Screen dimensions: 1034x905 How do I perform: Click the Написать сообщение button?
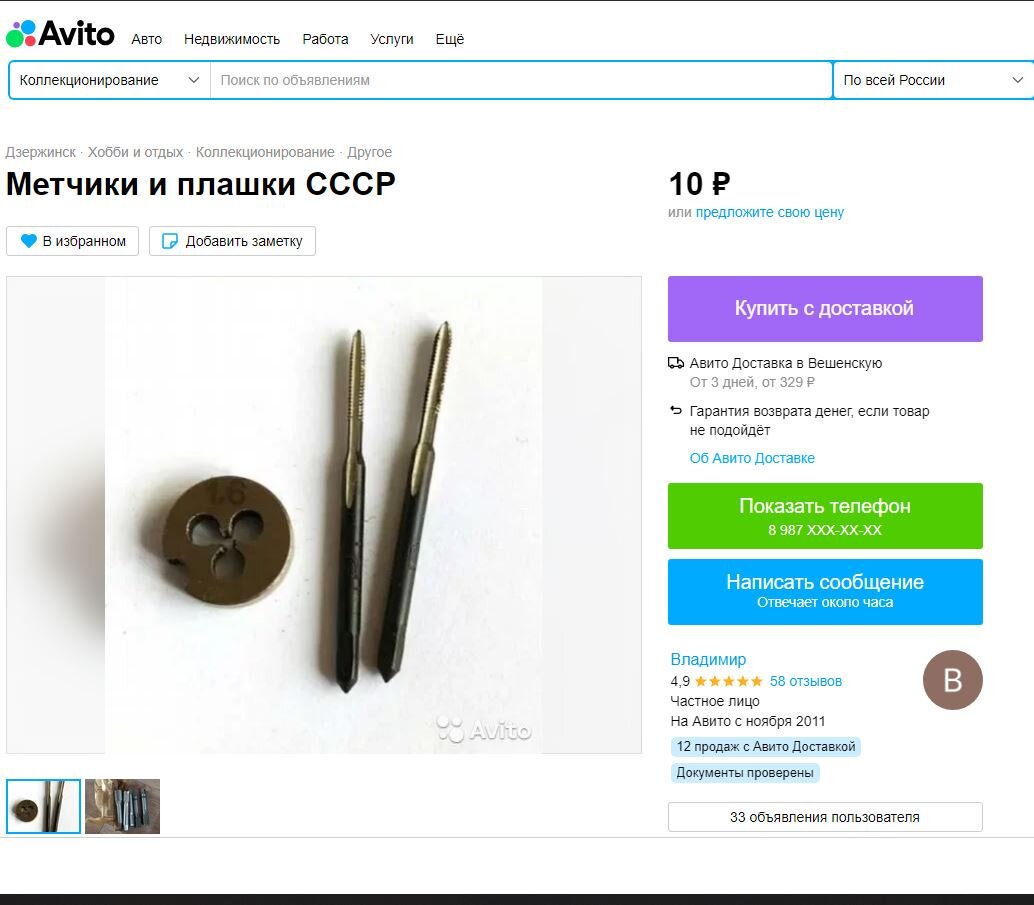tap(825, 592)
